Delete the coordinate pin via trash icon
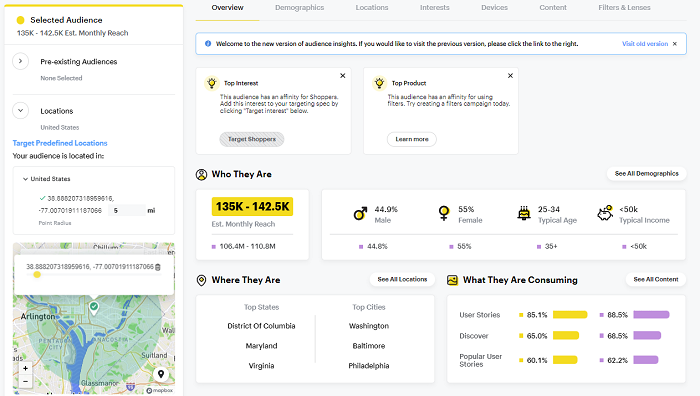The image size is (700, 396). (158, 267)
